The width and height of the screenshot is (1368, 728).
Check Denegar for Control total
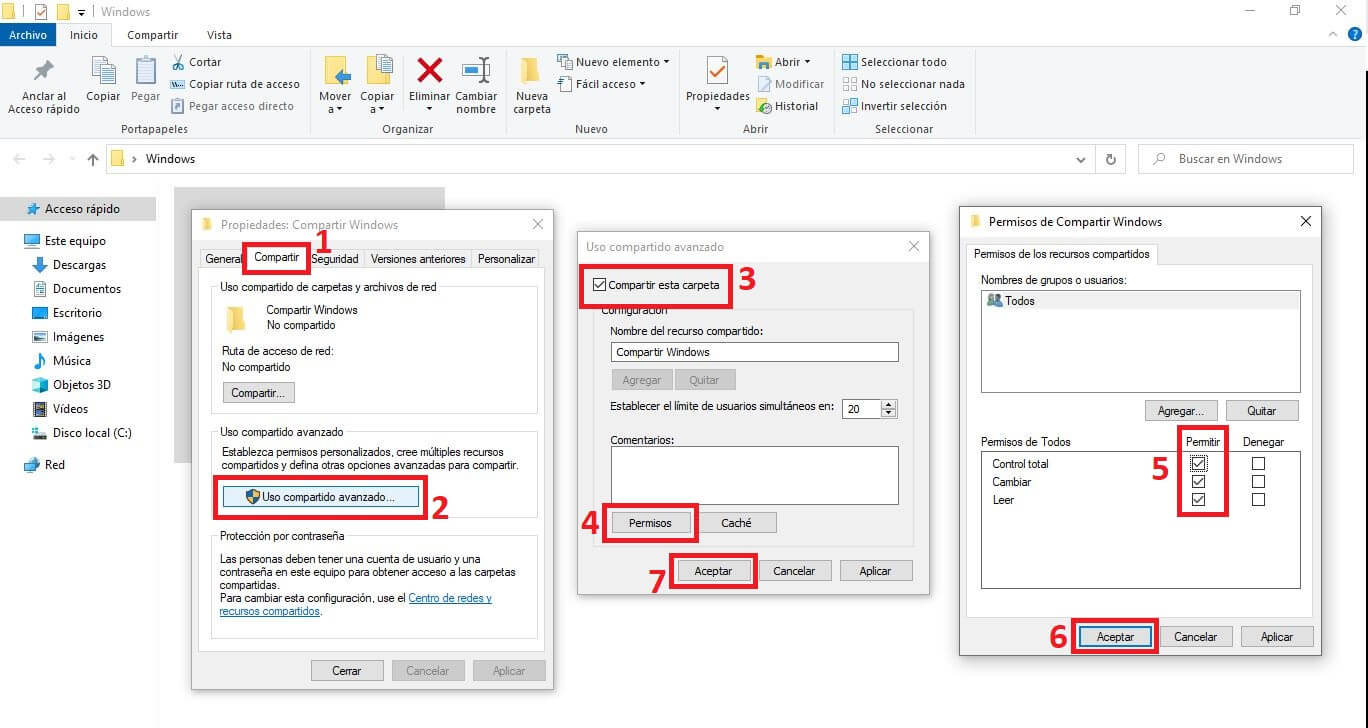tap(1258, 464)
